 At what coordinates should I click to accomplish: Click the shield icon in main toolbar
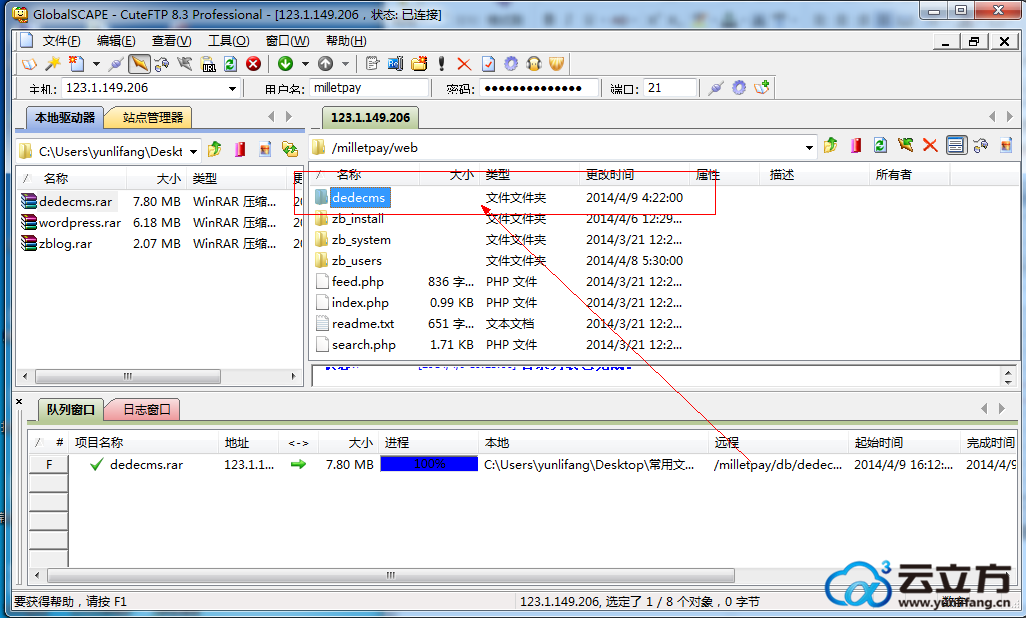pyautogui.click(x=556, y=64)
